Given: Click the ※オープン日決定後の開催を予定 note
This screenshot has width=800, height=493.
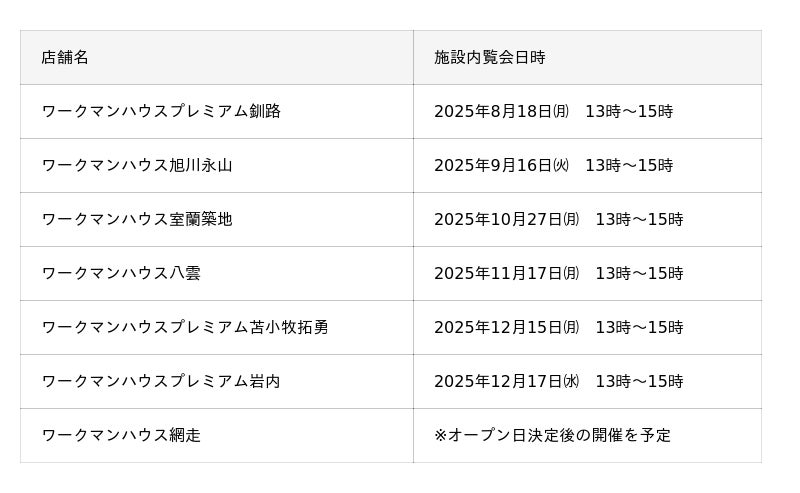Looking at the screenshot, I should (552, 435).
